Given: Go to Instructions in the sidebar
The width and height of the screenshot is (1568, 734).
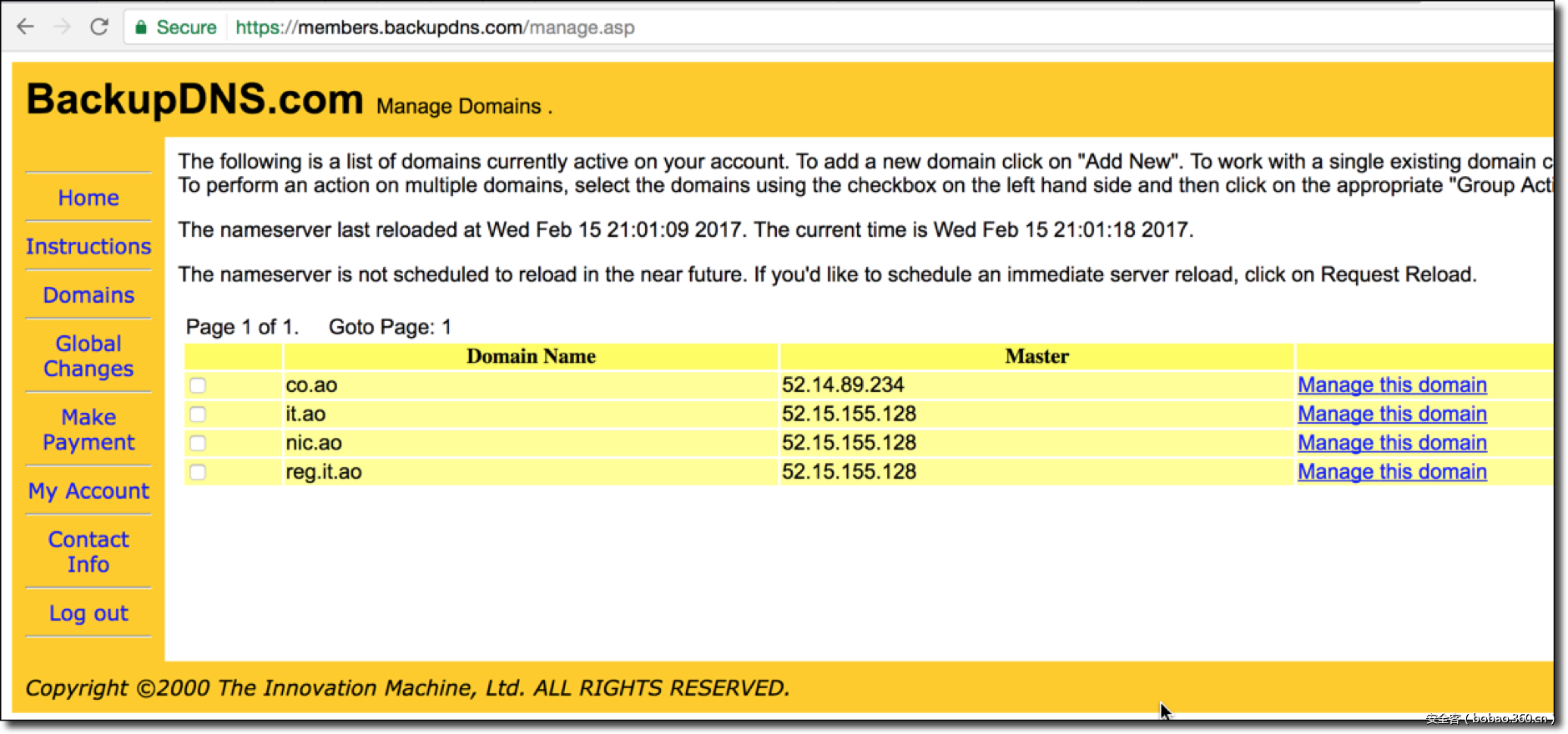Looking at the screenshot, I should click(88, 247).
